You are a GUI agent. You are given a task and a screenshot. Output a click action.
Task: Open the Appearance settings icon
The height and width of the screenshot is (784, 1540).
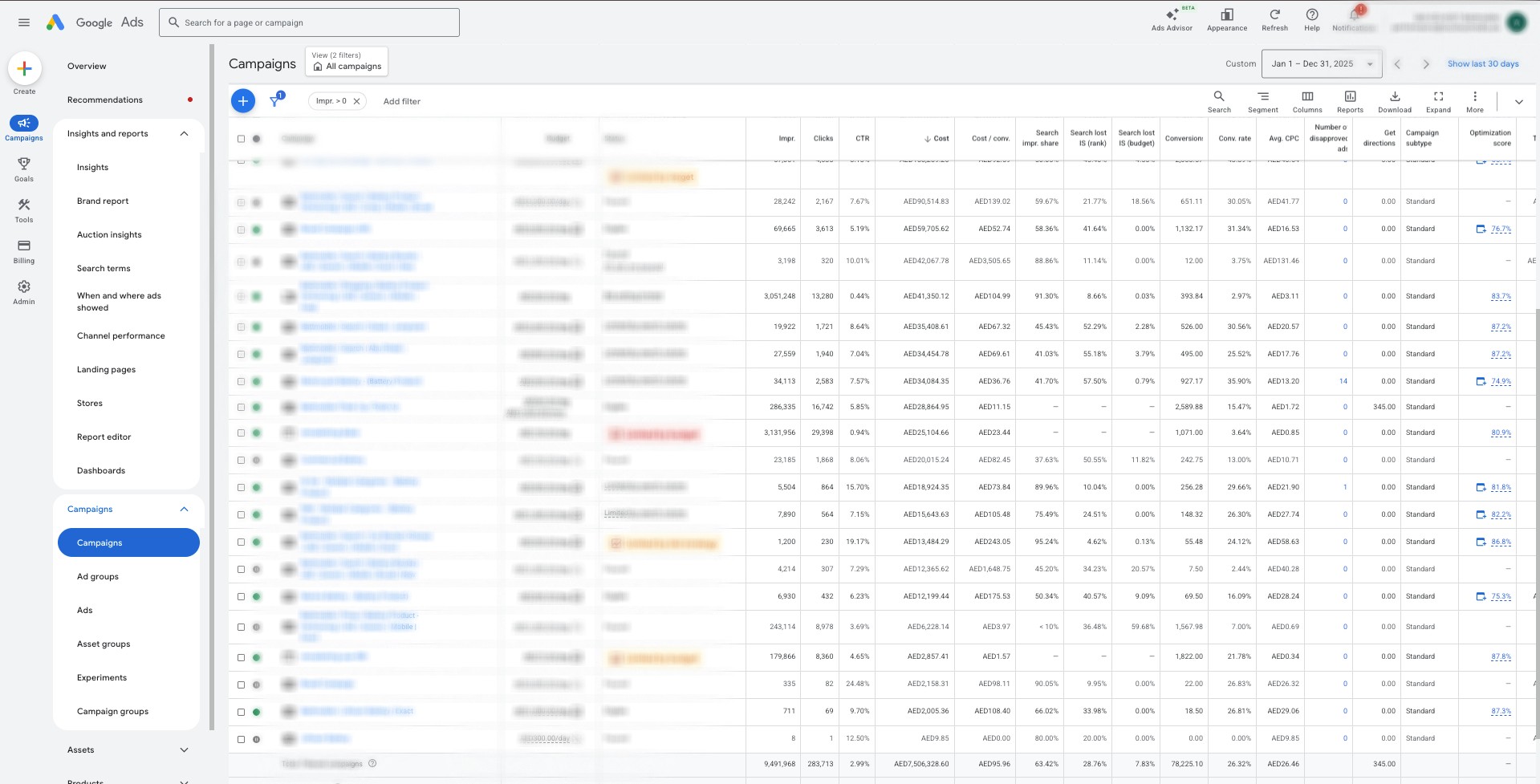(x=1227, y=19)
